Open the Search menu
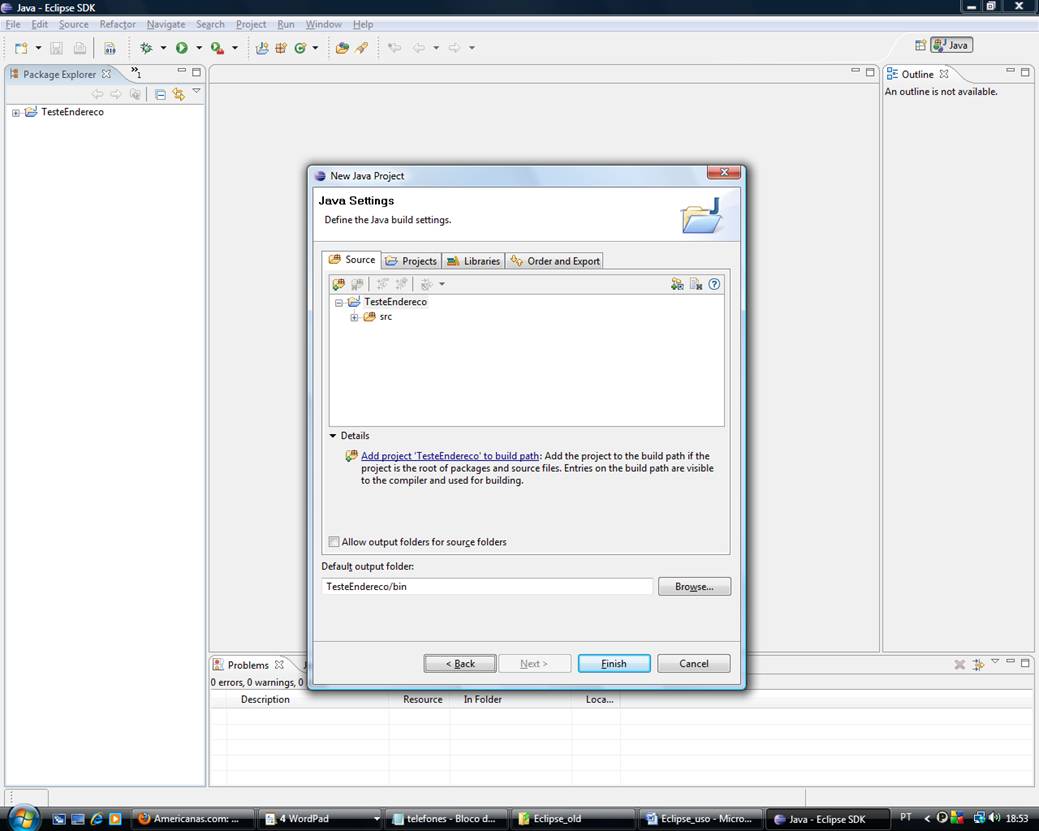1039x831 pixels. [x=210, y=25]
